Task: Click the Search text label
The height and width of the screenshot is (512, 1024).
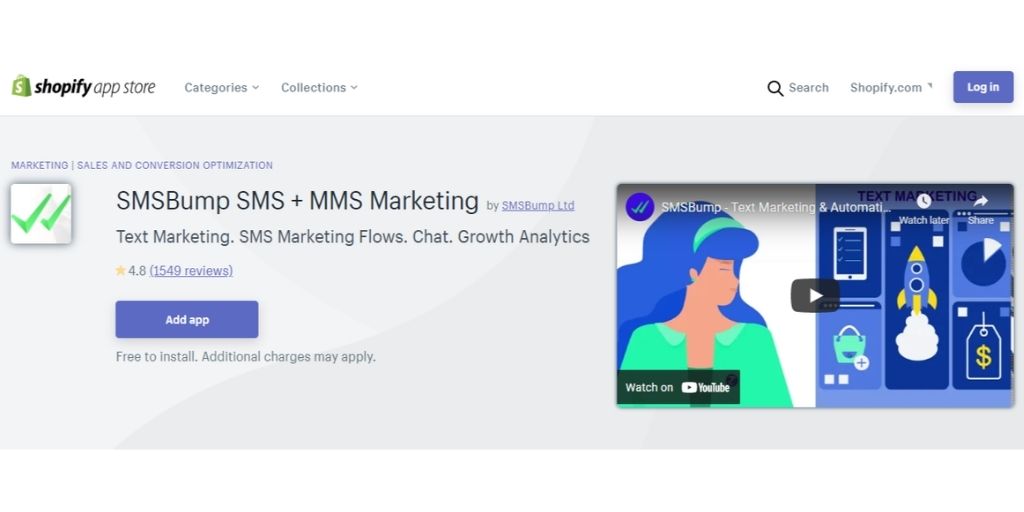Action: [808, 88]
